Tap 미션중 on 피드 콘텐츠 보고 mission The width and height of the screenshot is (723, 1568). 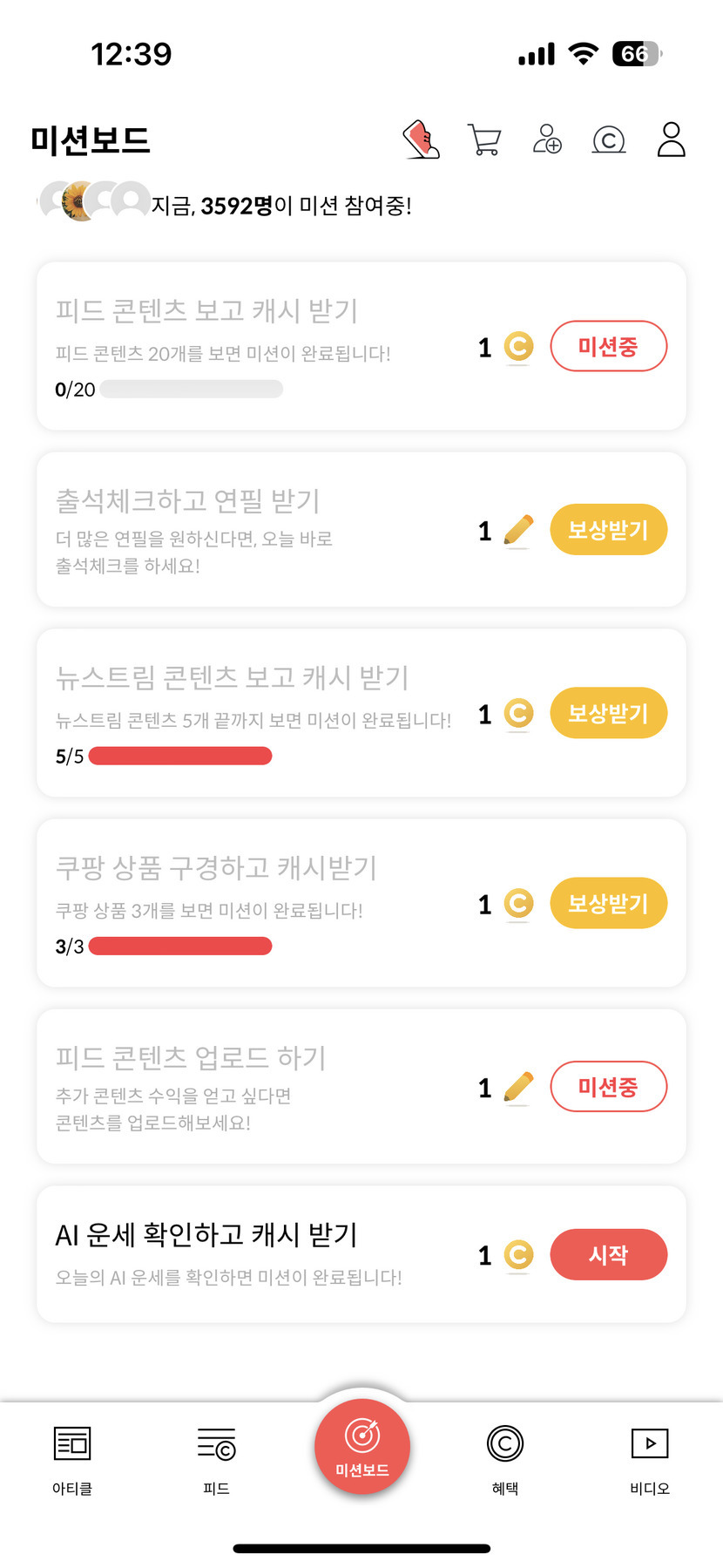click(608, 347)
